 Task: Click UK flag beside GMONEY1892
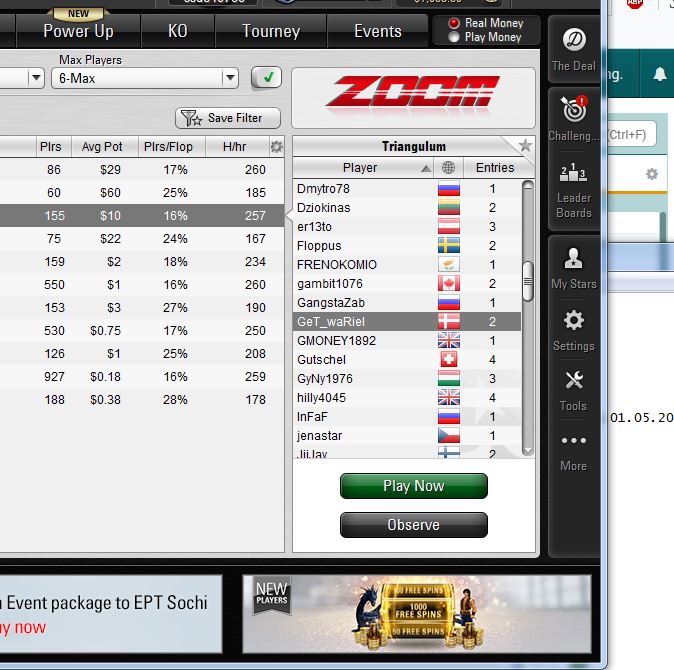[449, 341]
